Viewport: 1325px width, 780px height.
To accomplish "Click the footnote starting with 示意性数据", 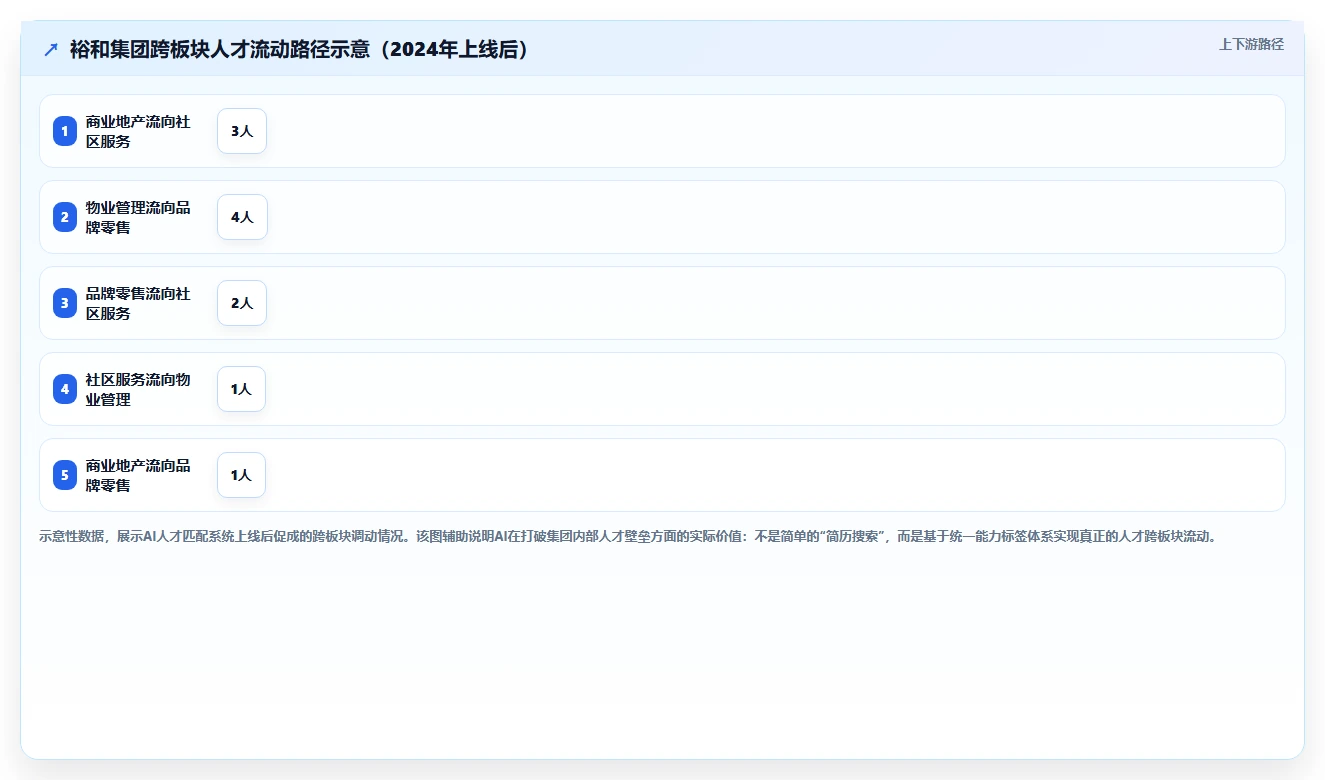I will click(x=628, y=536).
